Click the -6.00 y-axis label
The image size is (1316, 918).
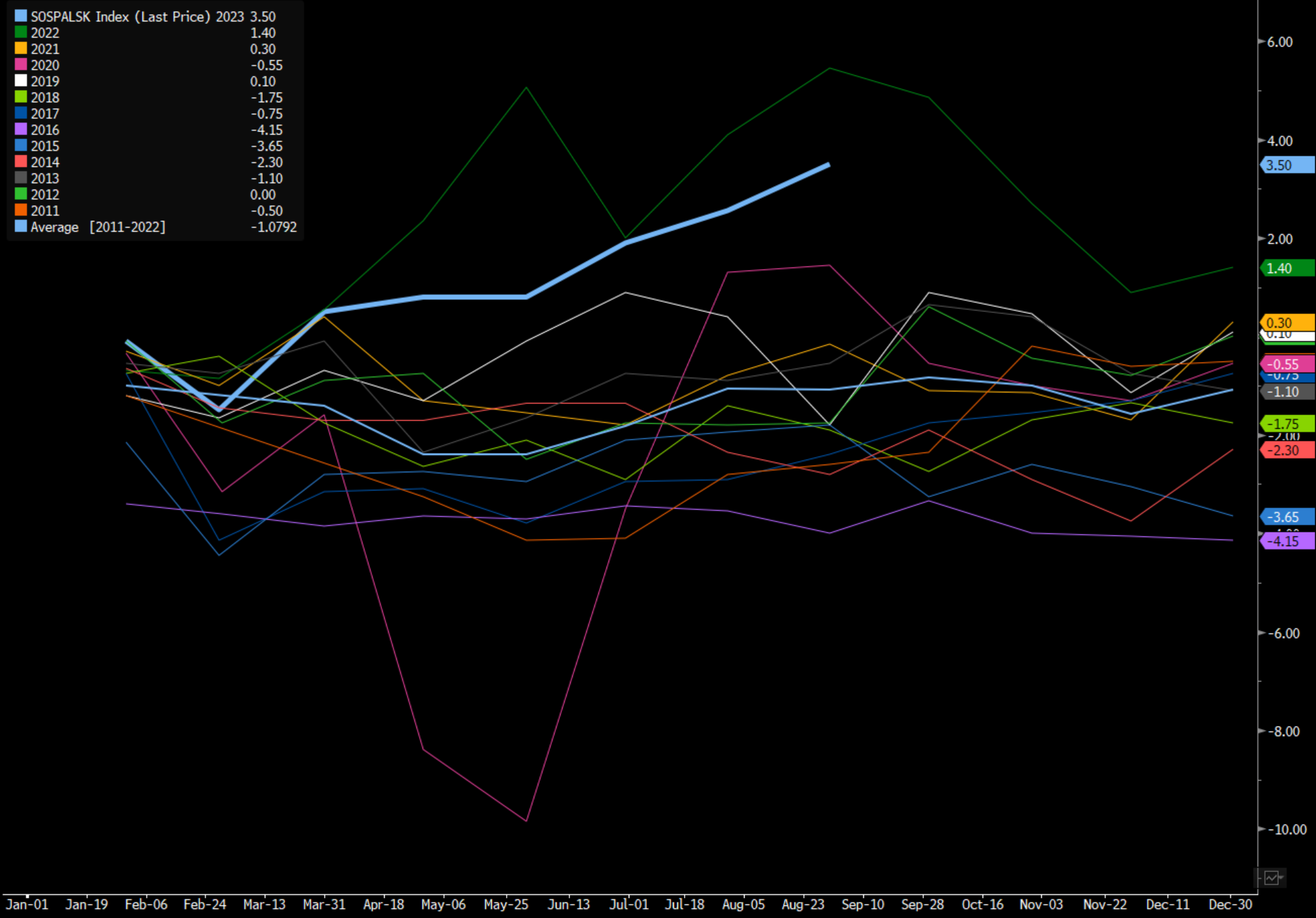coord(1283,634)
